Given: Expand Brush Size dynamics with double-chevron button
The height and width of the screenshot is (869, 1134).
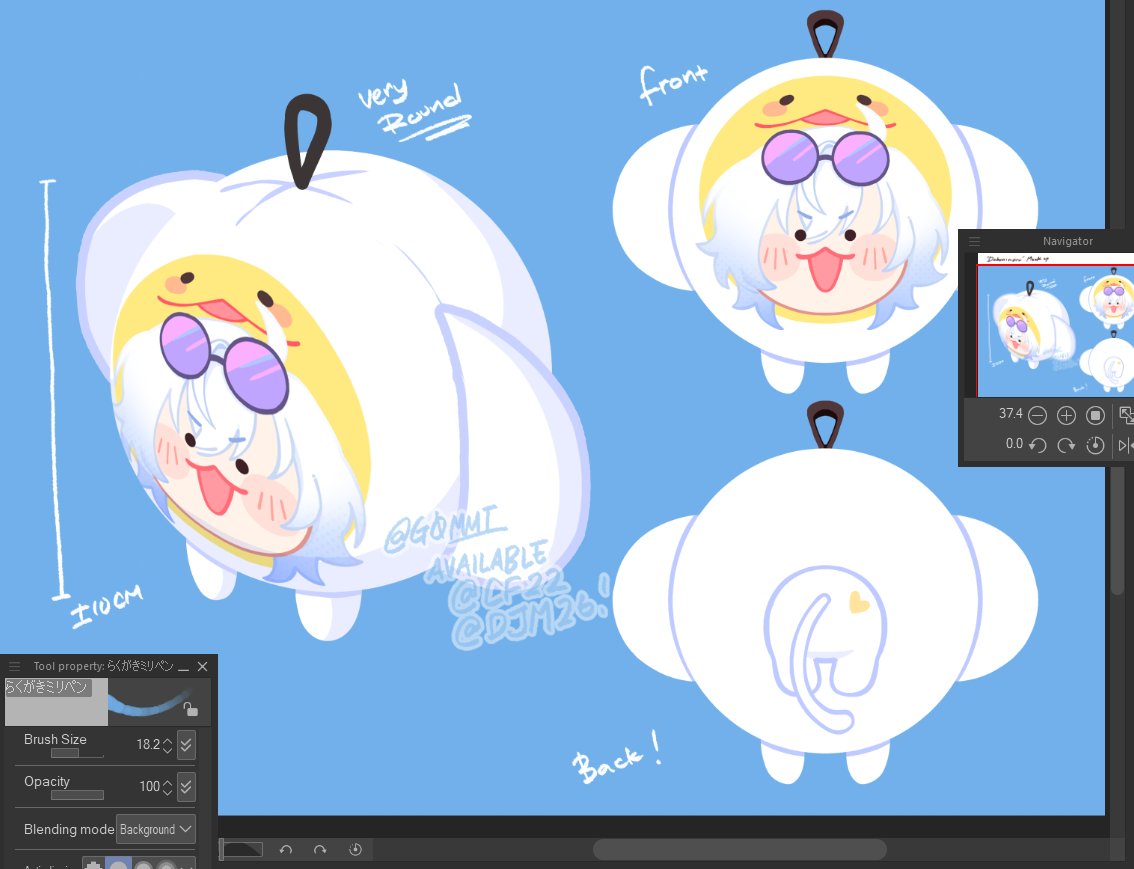Looking at the screenshot, I should click(186, 745).
